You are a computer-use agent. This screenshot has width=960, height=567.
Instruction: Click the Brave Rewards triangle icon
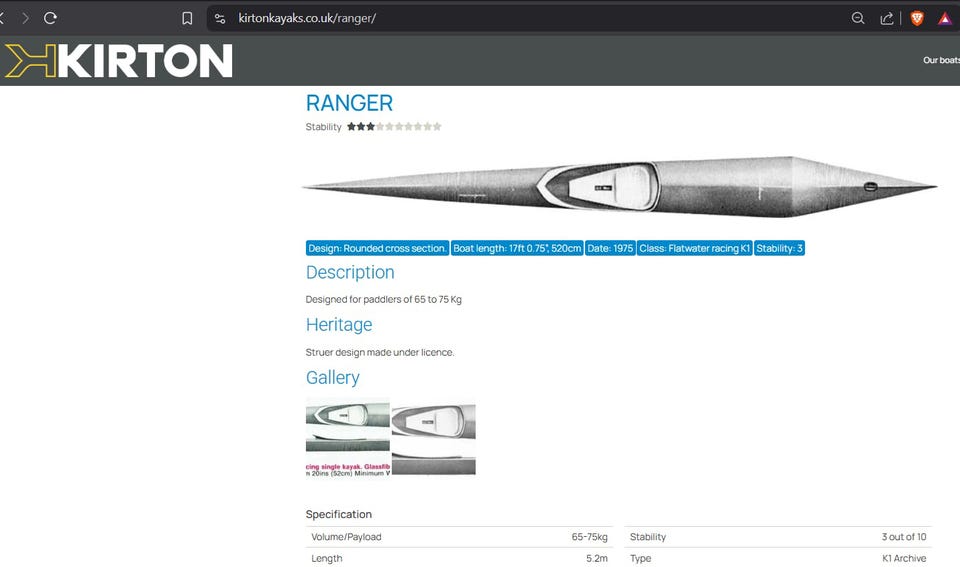pos(945,19)
